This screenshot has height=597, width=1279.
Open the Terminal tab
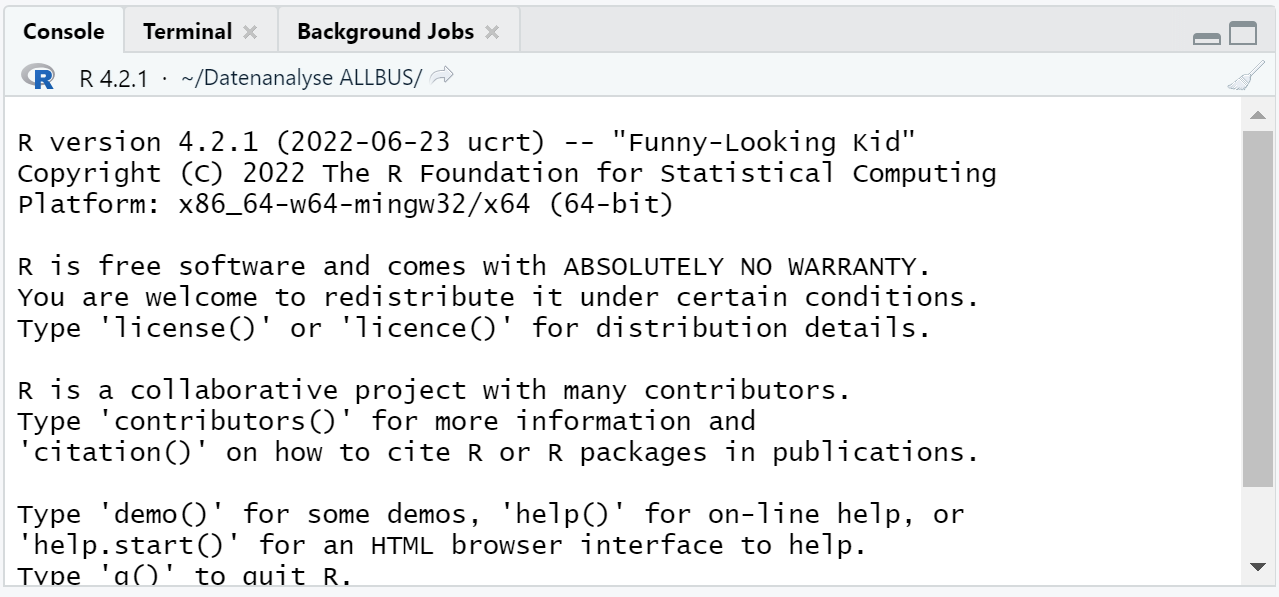pos(187,31)
